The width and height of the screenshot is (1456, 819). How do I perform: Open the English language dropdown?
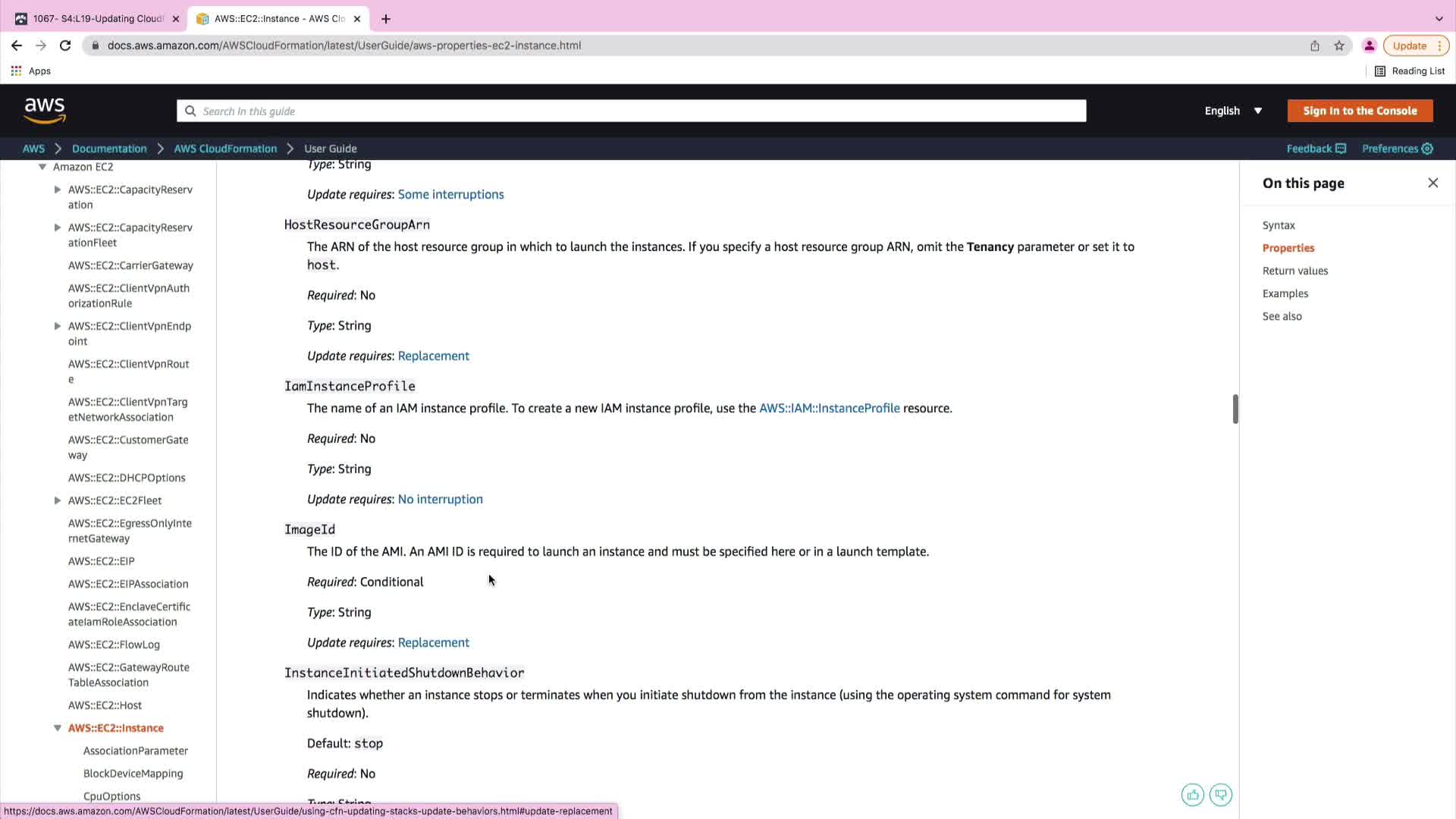click(1233, 111)
